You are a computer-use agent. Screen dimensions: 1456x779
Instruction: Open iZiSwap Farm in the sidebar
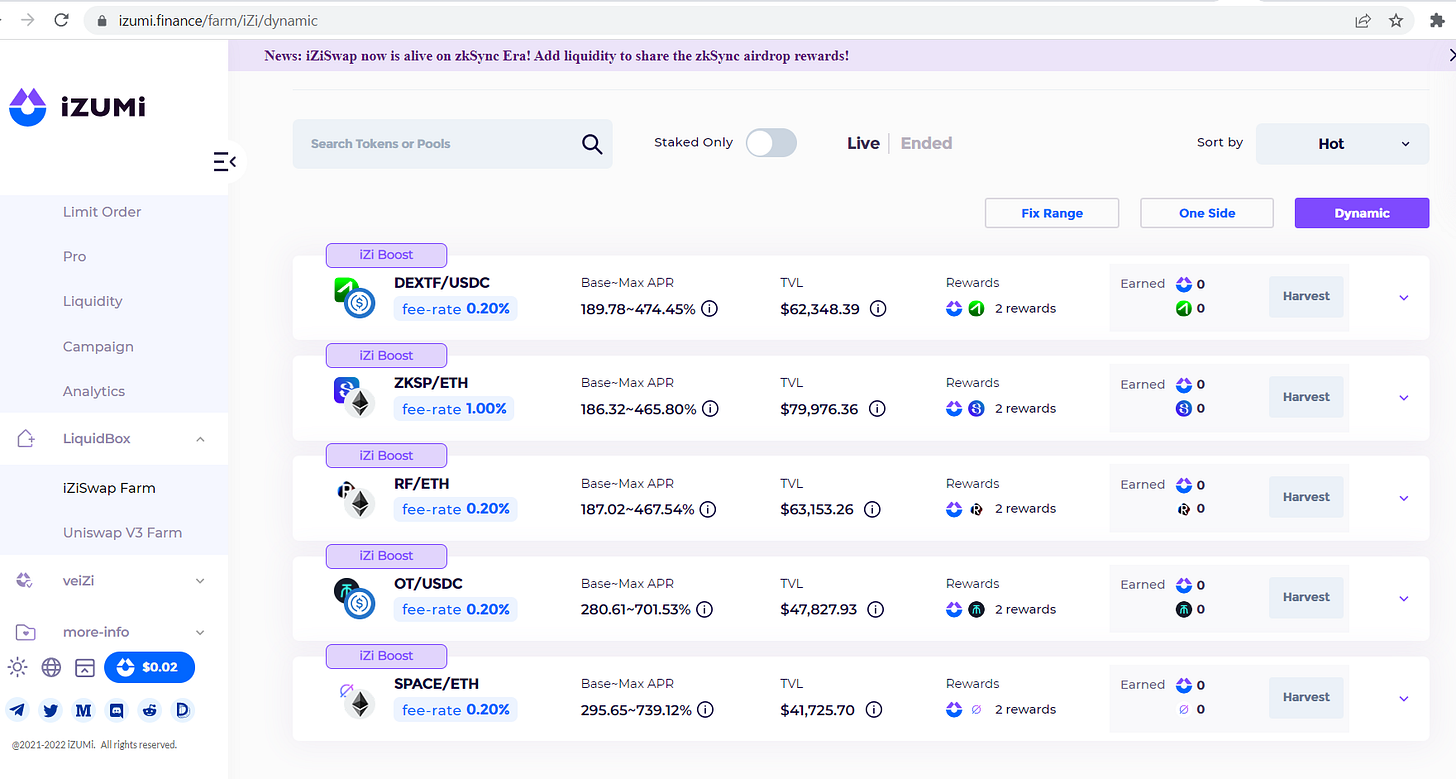109,488
